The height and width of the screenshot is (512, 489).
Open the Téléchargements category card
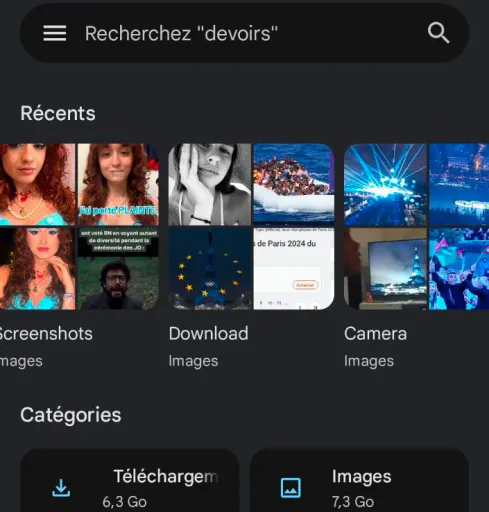130,480
